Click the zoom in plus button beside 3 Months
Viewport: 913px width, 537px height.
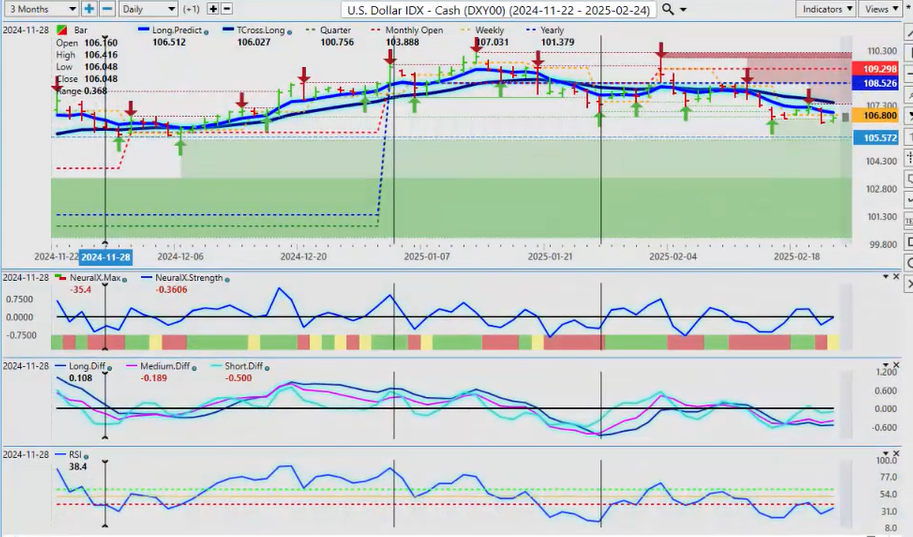click(x=89, y=9)
